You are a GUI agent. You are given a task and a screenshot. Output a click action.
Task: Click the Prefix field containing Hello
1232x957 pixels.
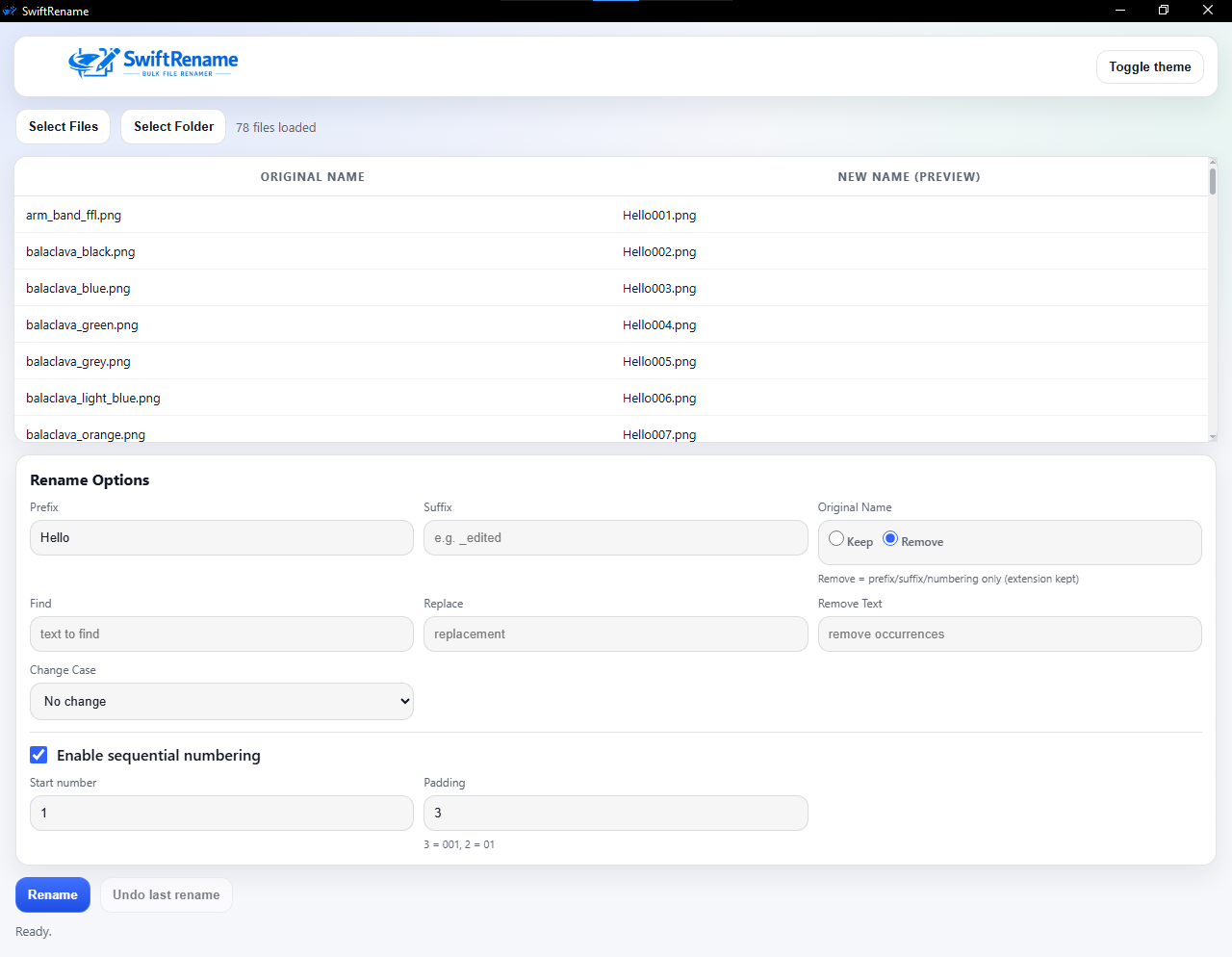(221, 538)
